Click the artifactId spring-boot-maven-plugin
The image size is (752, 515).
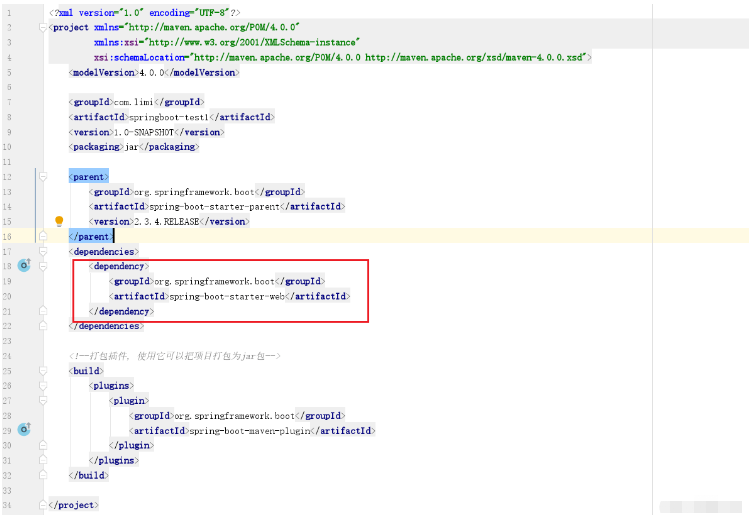click(x=250, y=431)
